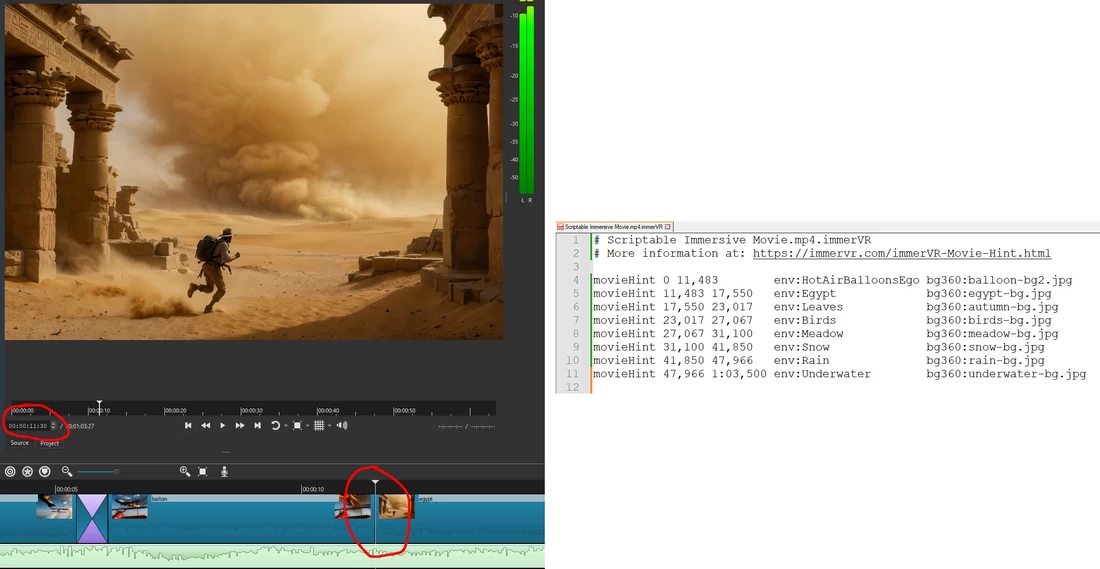This screenshot has height=569, width=1100.
Task: Click the rewind playback icon
Action: point(205,426)
